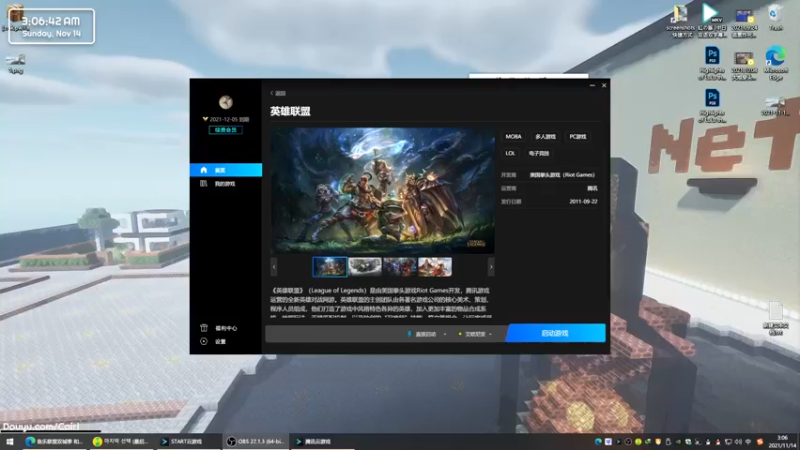Click the developer name Riot Games text
This screenshot has height=450, width=800.
pyautogui.click(x=562, y=174)
